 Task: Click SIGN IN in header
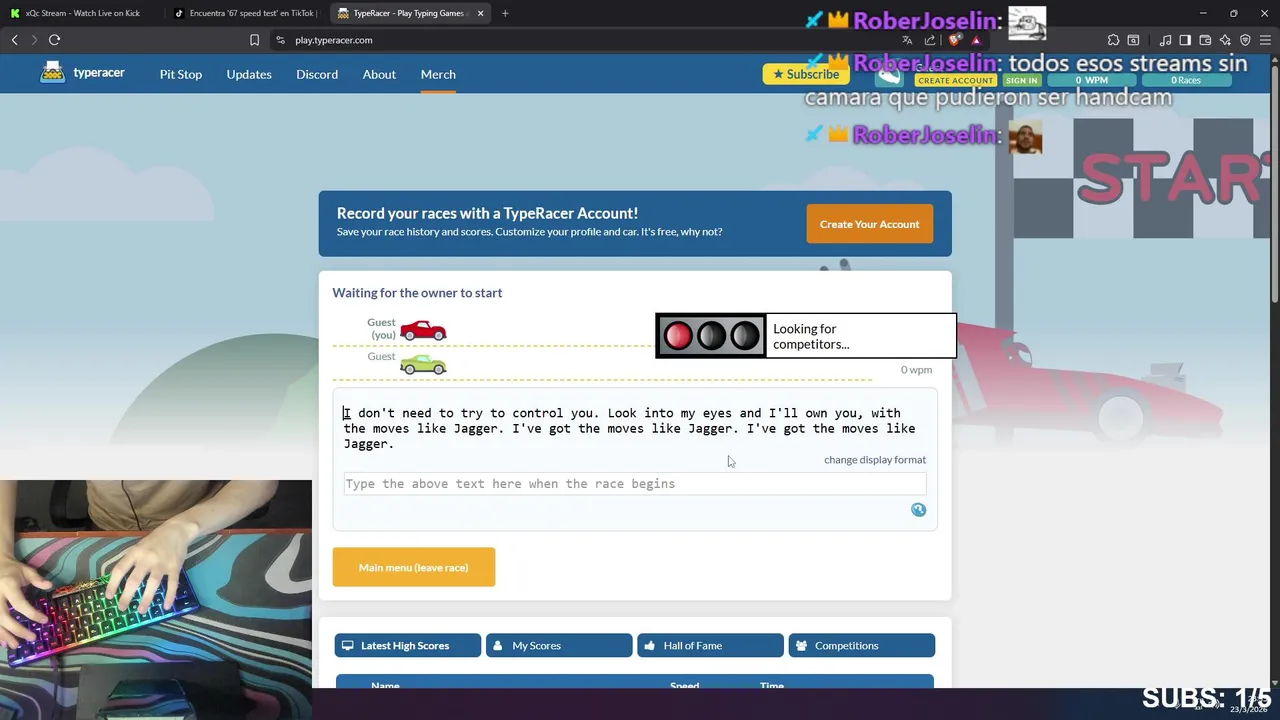click(1021, 80)
